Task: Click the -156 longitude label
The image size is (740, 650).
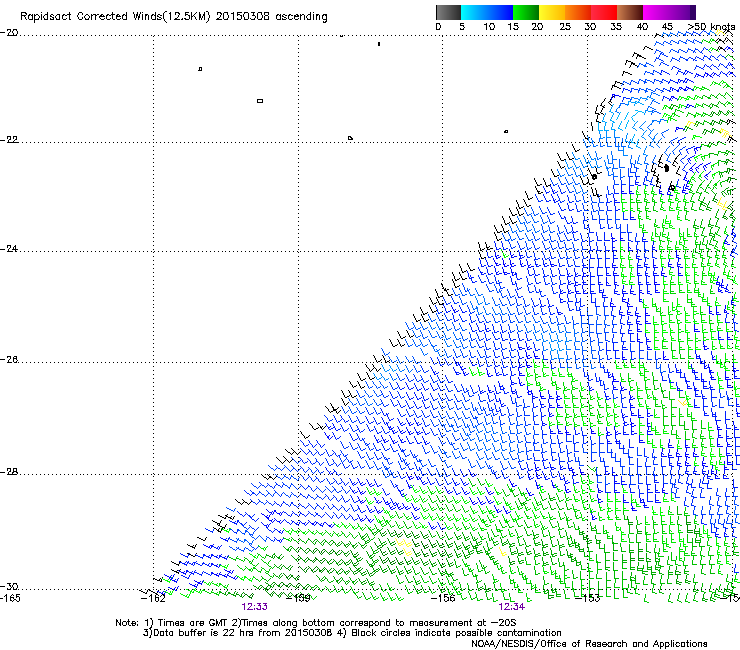Action: (x=443, y=598)
